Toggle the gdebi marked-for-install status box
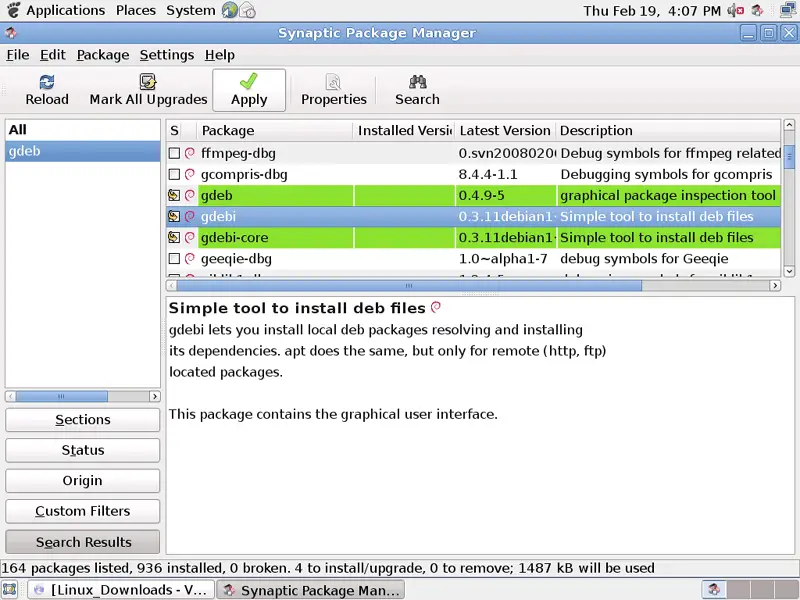Image resolution: width=800 pixels, height=600 pixels. pyautogui.click(x=174, y=216)
